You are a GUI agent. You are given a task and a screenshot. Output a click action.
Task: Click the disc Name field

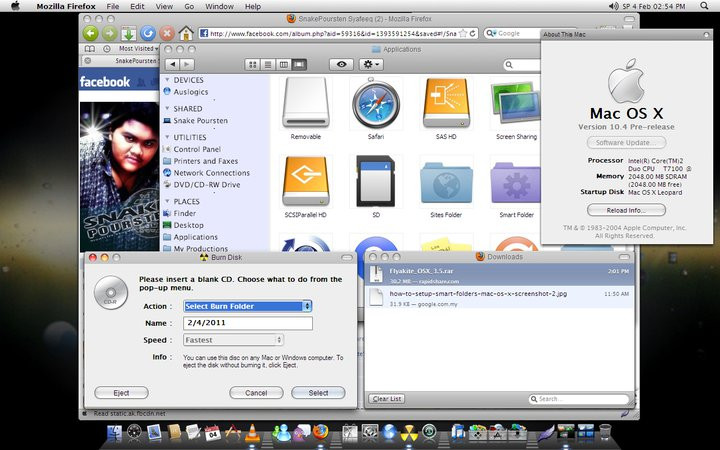click(x=248, y=323)
